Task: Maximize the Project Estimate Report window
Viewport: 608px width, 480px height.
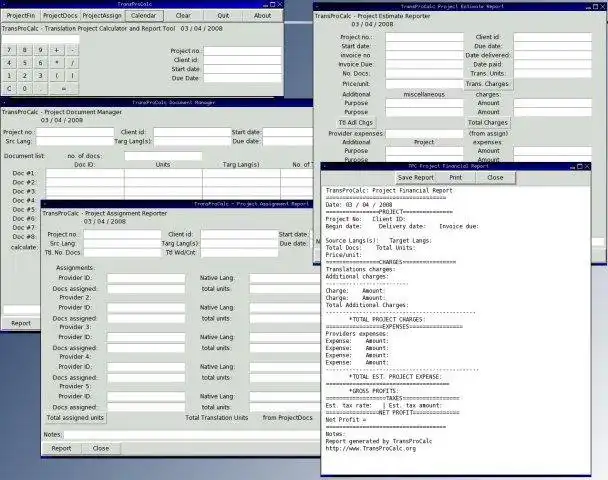Action: coord(596,6)
